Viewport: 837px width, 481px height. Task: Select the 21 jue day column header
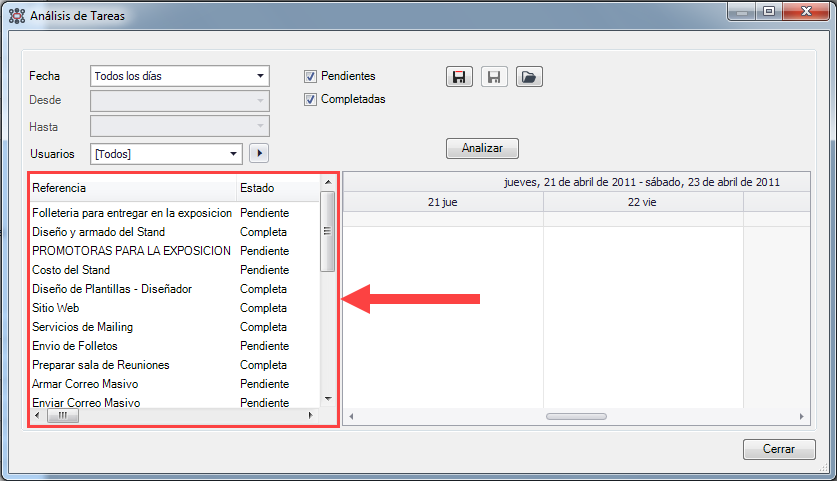(443, 202)
